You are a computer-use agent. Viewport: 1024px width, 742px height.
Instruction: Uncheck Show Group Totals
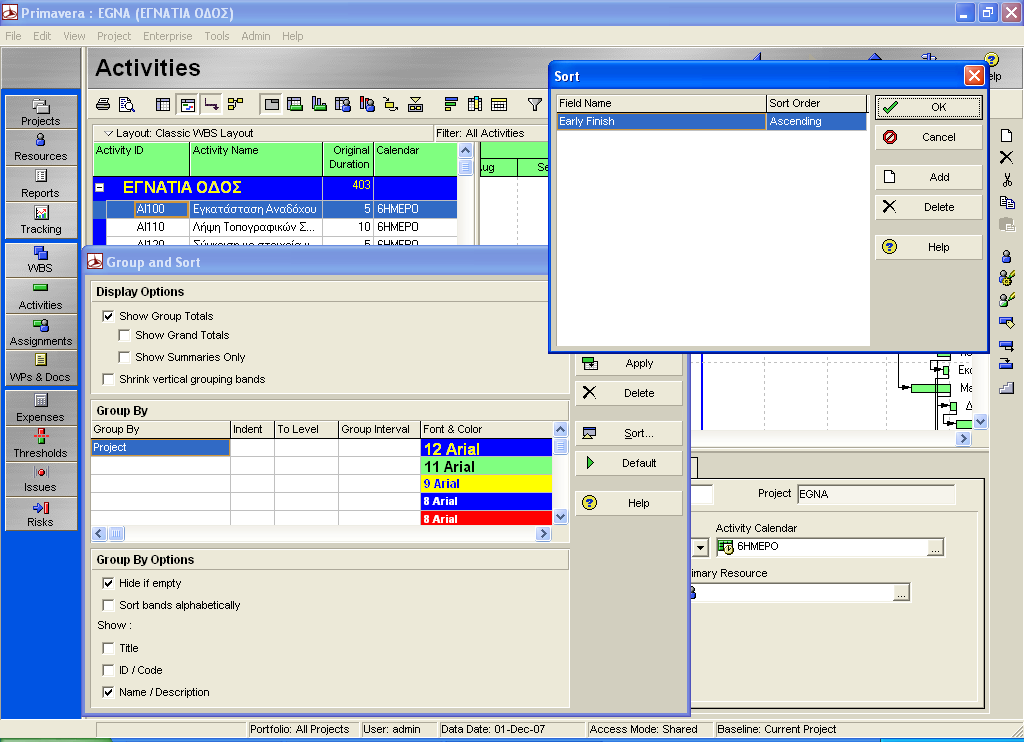point(108,316)
